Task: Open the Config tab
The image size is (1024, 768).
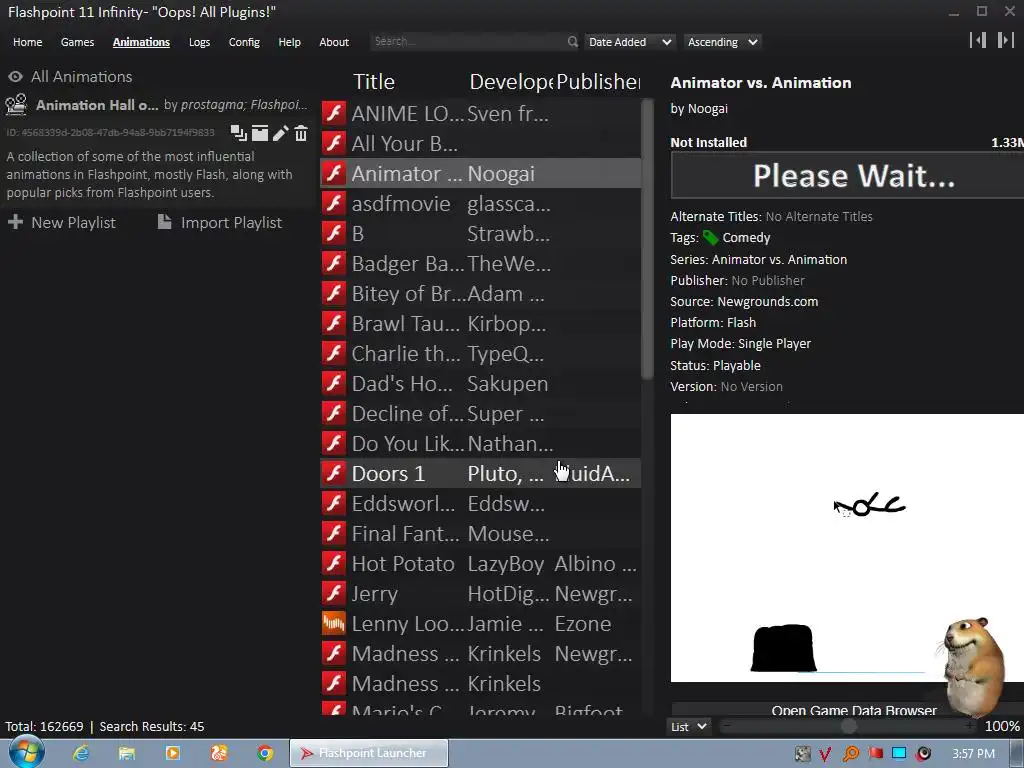Action: (244, 42)
